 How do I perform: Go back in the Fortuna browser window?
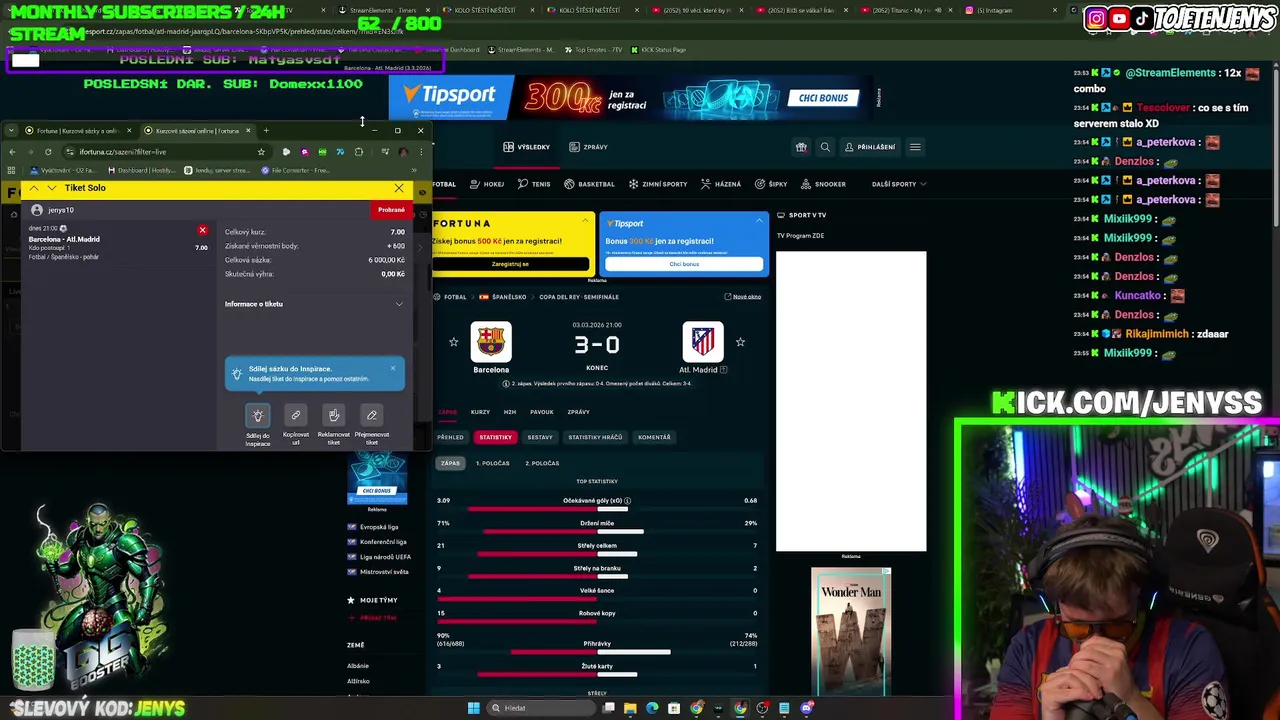coord(12,152)
